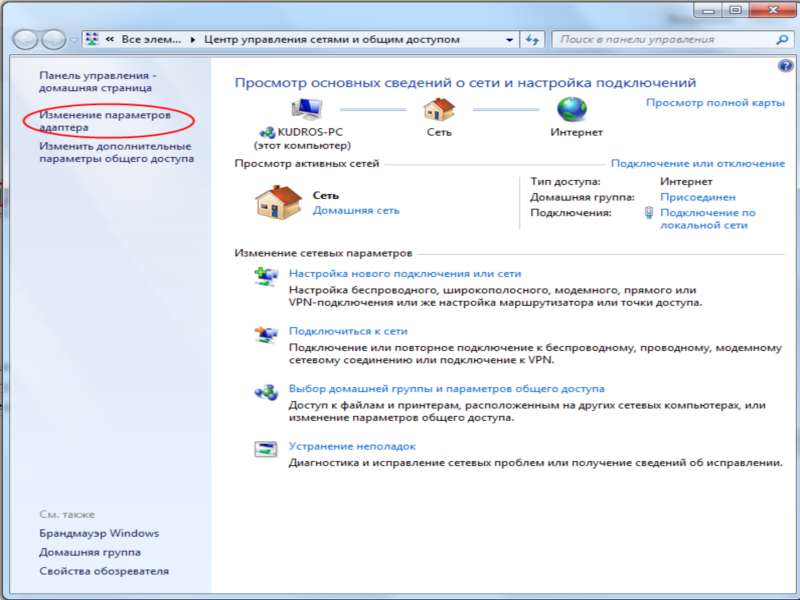The width and height of the screenshot is (800, 600).
Task: Click the Настройка нового подключения icon
Action: [x=266, y=277]
